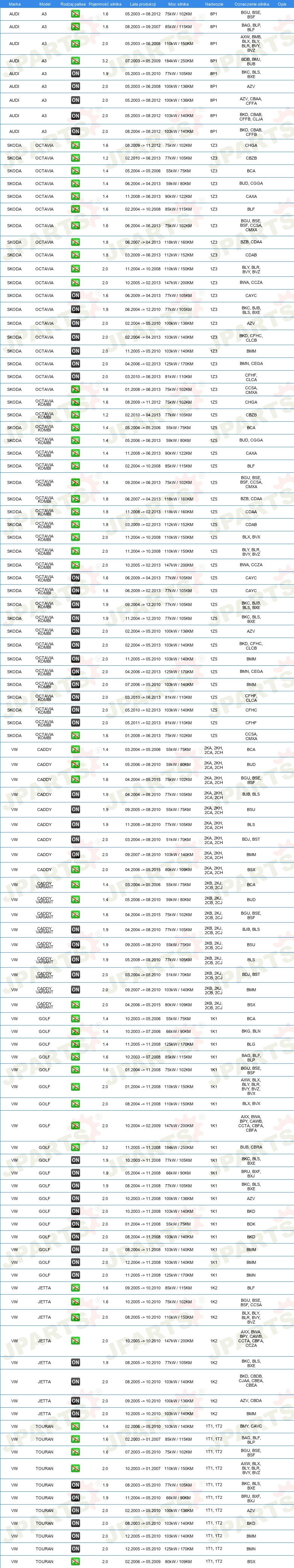Select engine code BKG, BLN in Golf row

pyautogui.click(x=251, y=1031)
